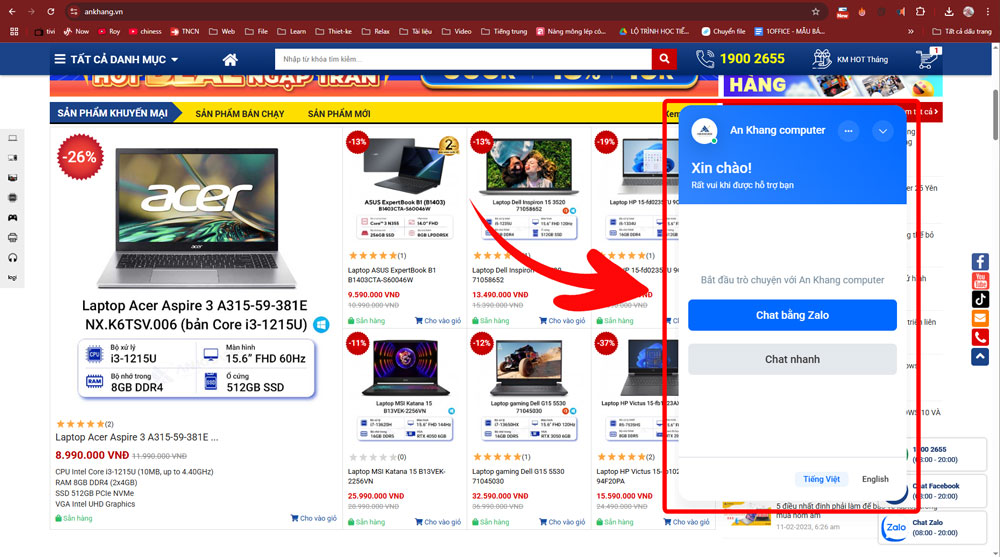Click search keyword input field
This screenshot has height=557, width=1000.
(463, 59)
